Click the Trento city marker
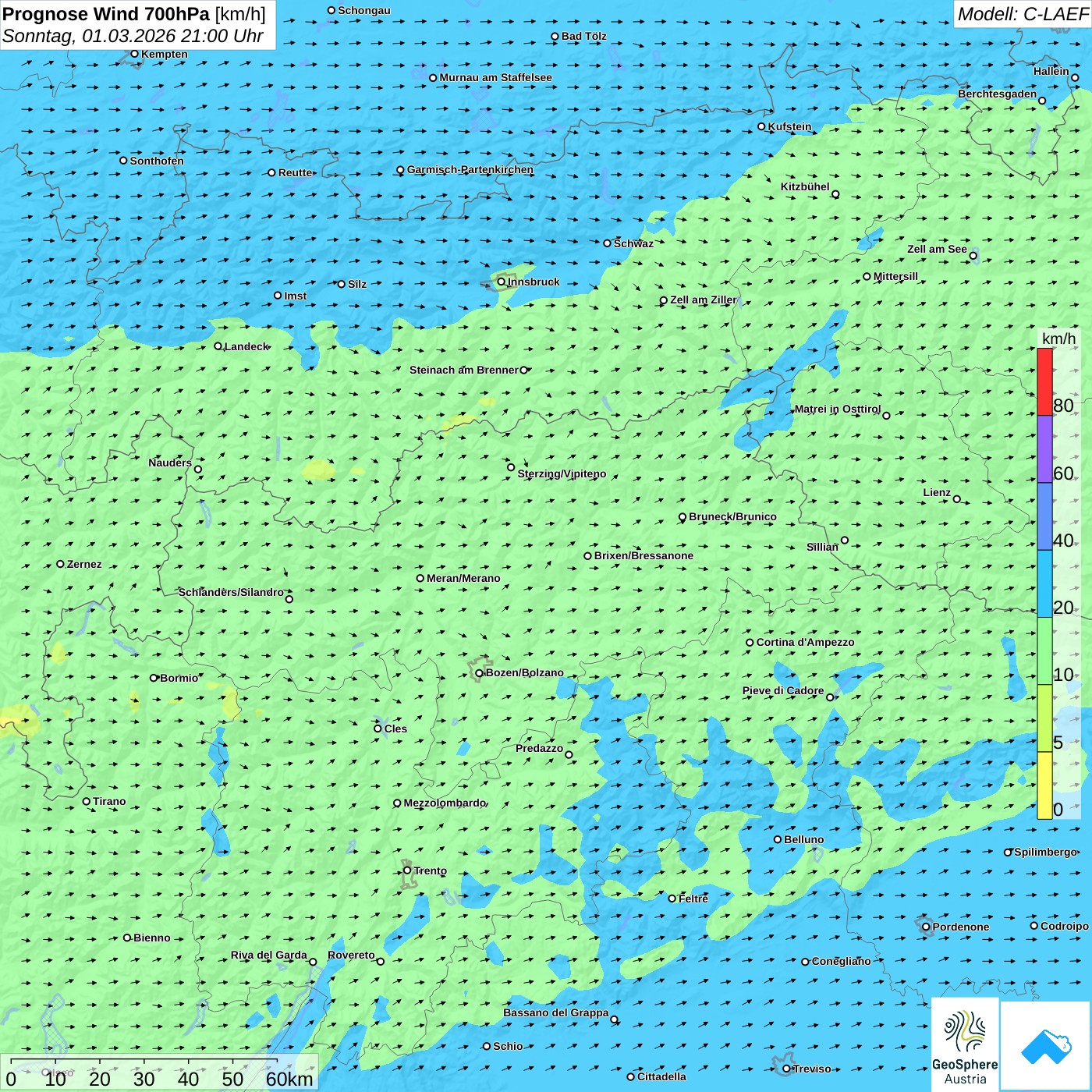1092x1092 pixels. (x=407, y=870)
